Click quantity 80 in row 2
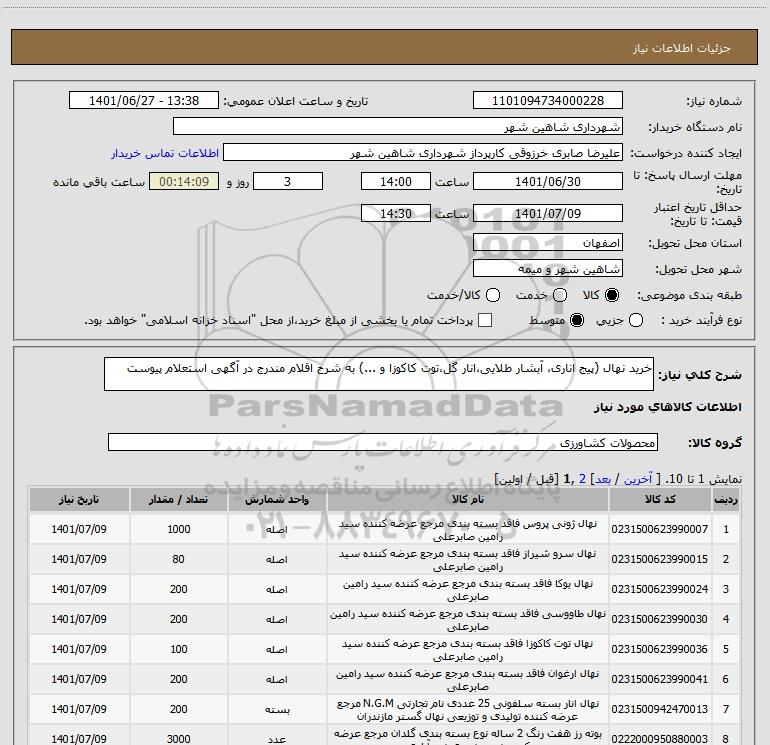This screenshot has height=745, width=770. 178,559
